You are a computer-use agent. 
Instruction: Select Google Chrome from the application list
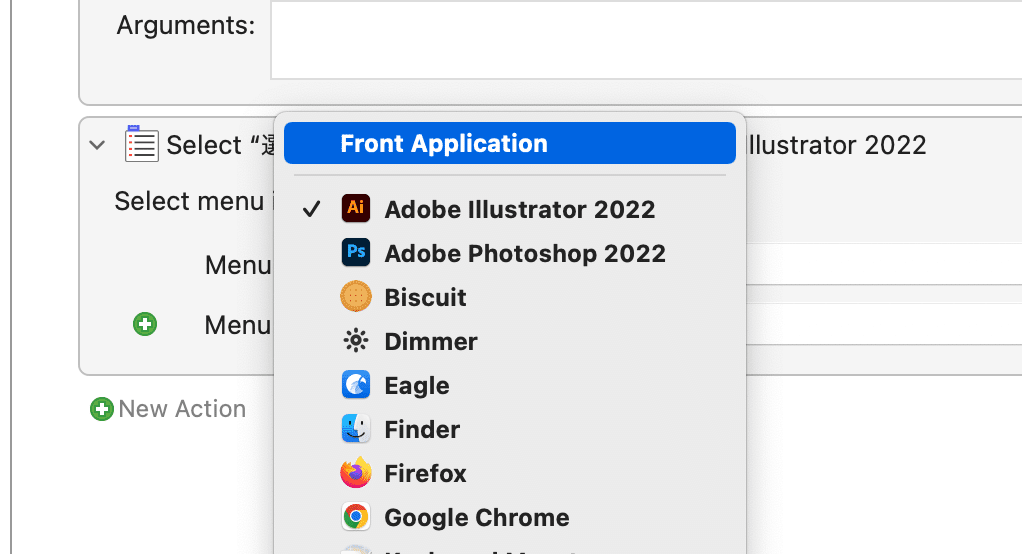pyautogui.click(x=510, y=518)
